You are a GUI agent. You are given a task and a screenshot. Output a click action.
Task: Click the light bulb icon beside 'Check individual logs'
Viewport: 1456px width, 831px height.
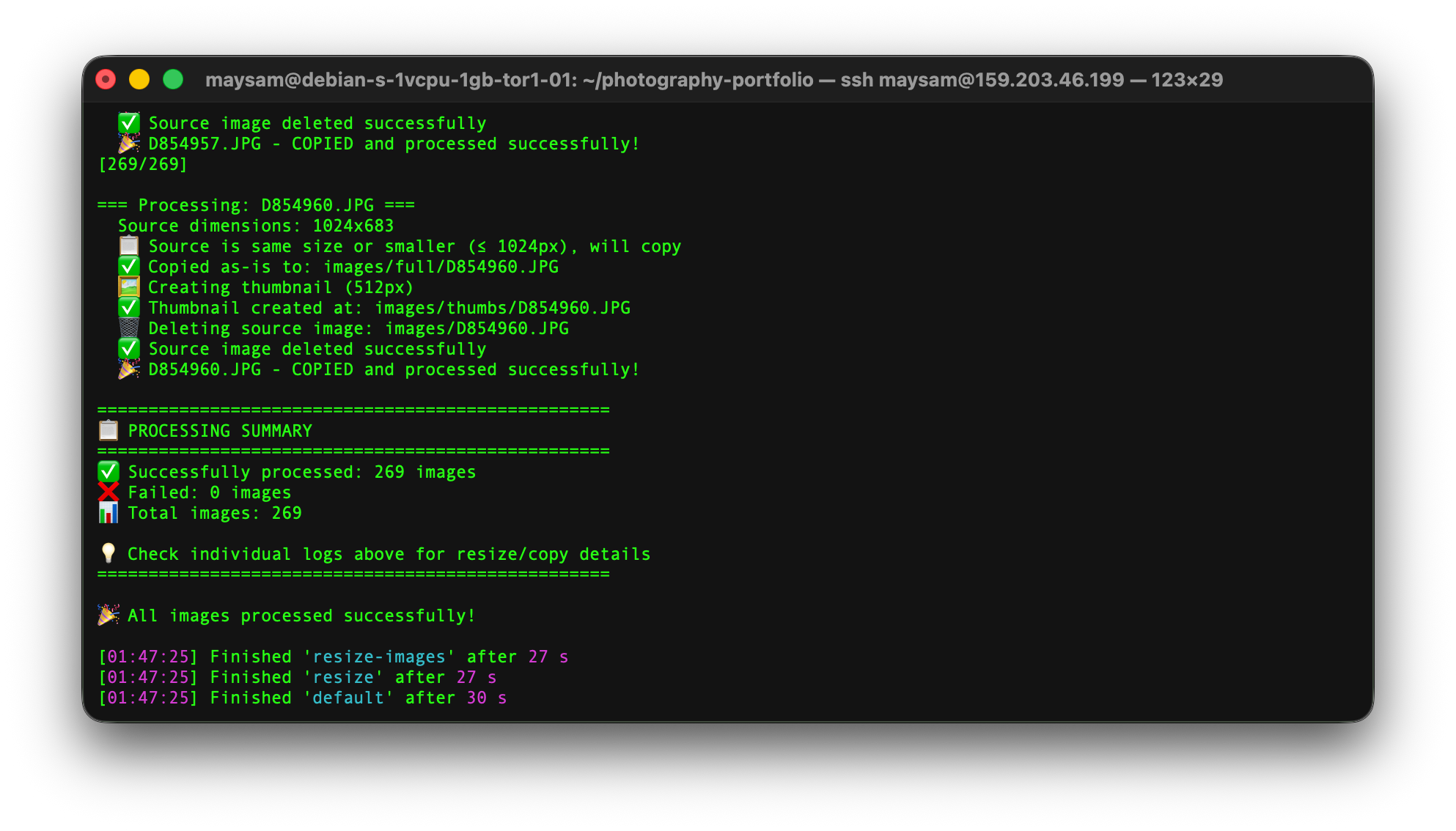pyautogui.click(x=109, y=553)
